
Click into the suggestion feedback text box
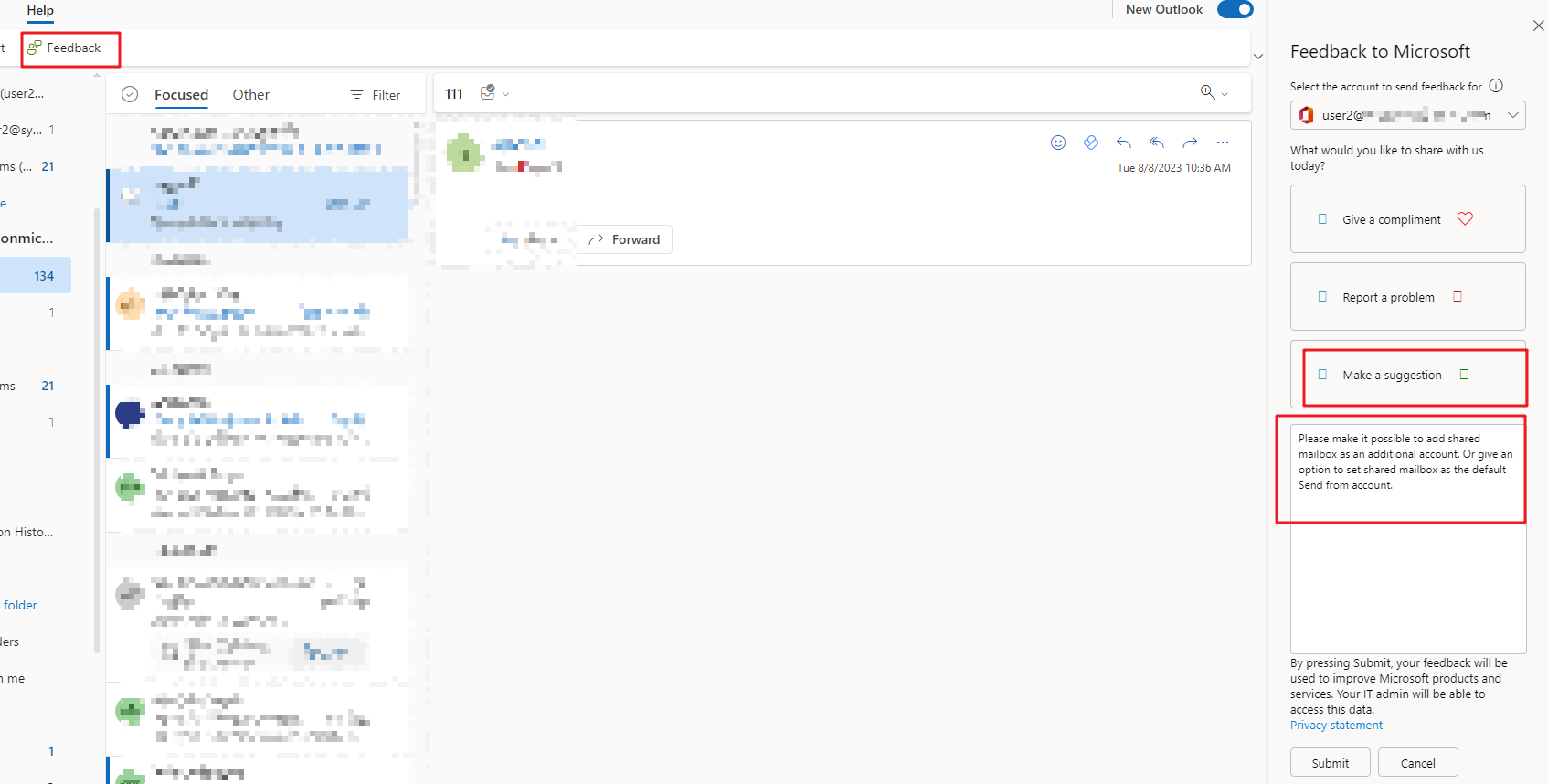point(1408,539)
